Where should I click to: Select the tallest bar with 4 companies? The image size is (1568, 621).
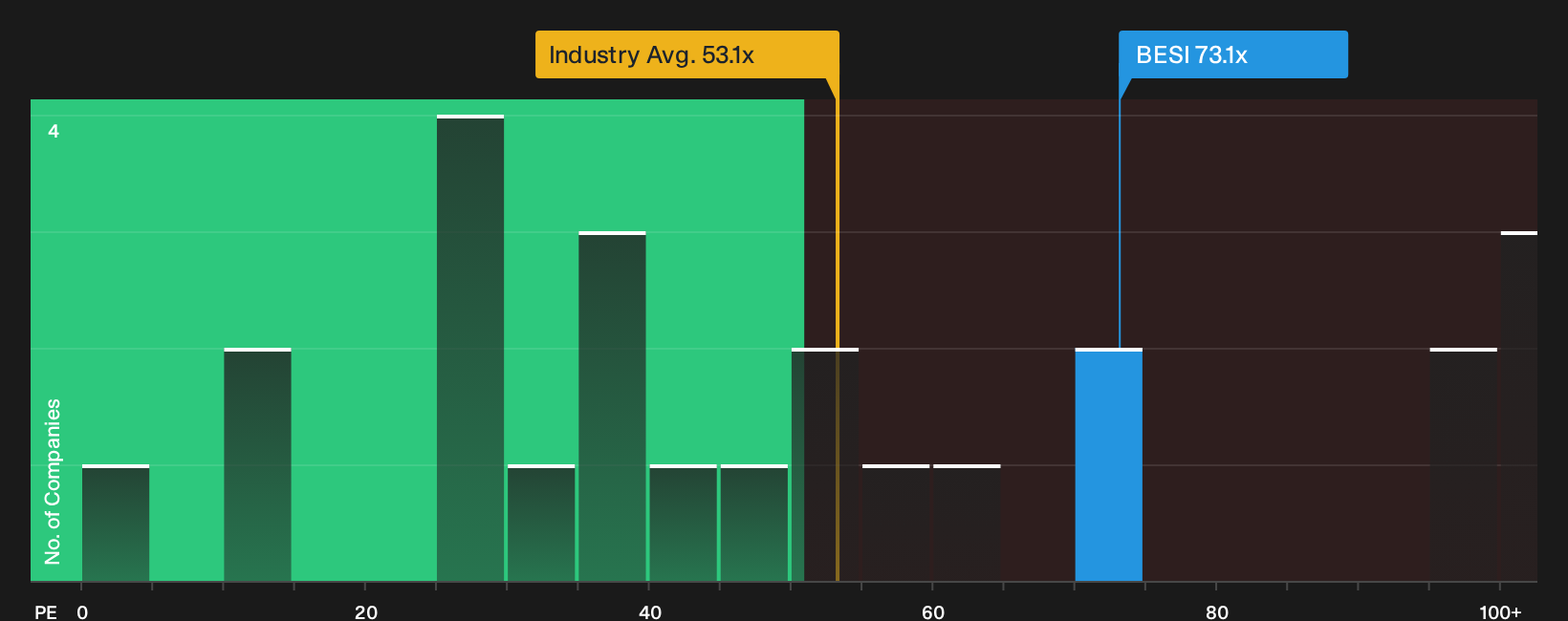470,349
